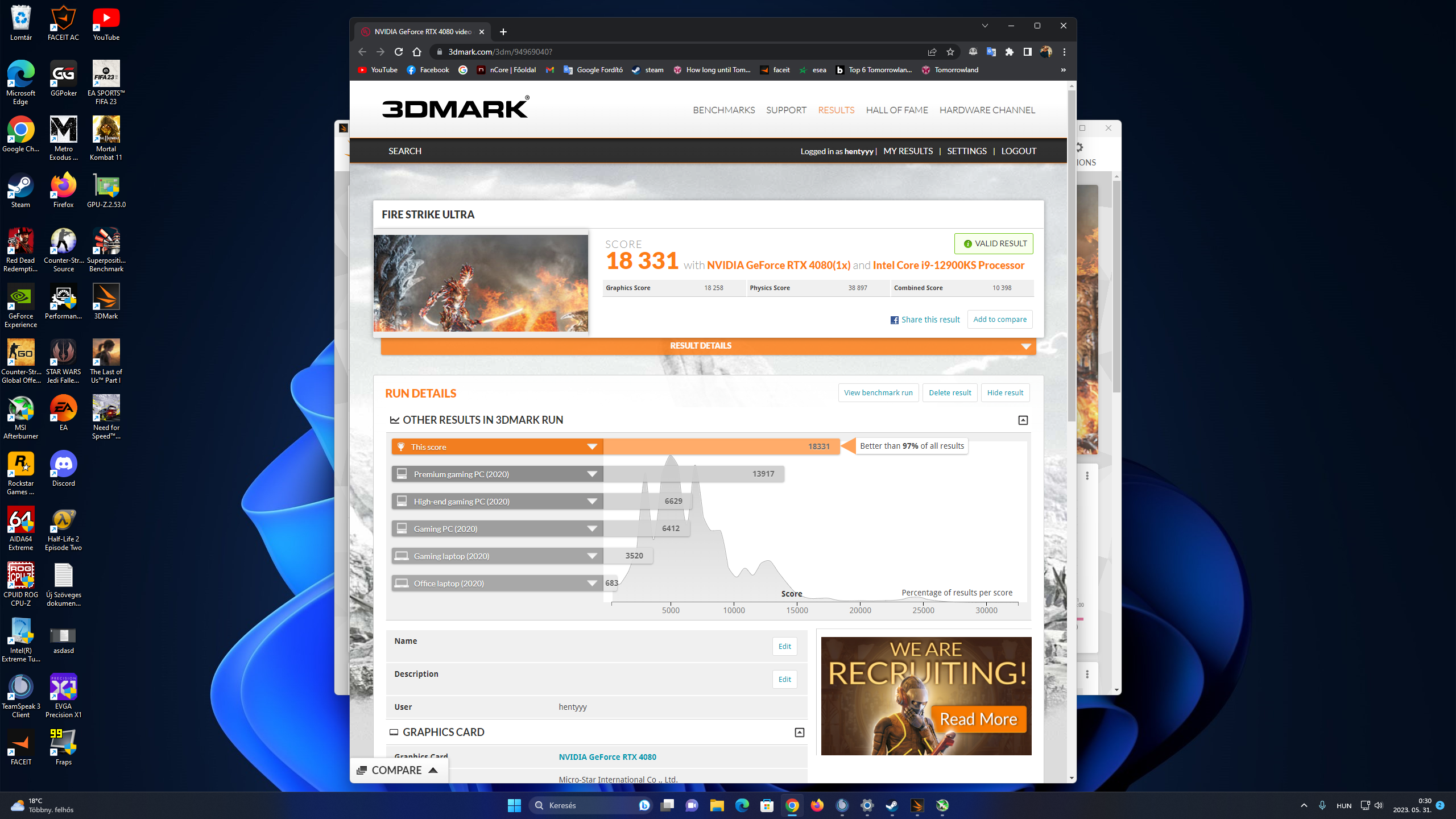Click the Add to compare button
The image size is (1456, 819).
click(x=999, y=320)
